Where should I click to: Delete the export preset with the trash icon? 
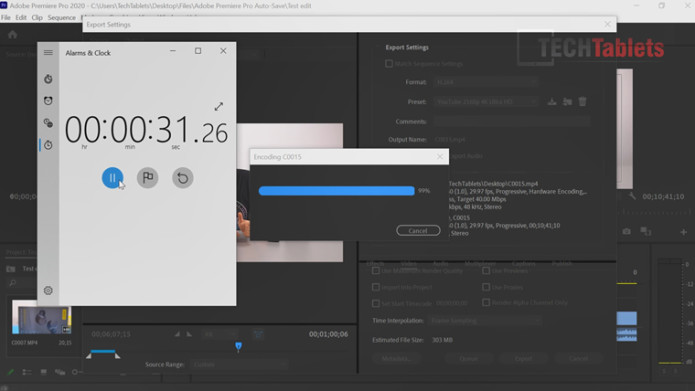(x=582, y=102)
